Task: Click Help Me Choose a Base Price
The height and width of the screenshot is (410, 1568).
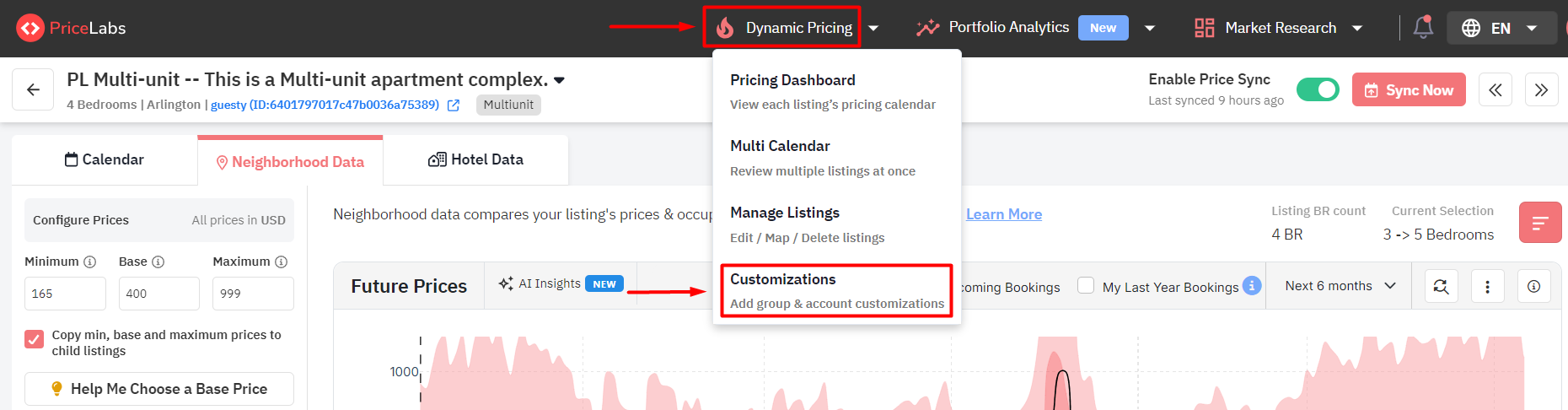Action: pyautogui.click(x=159, y=389)
